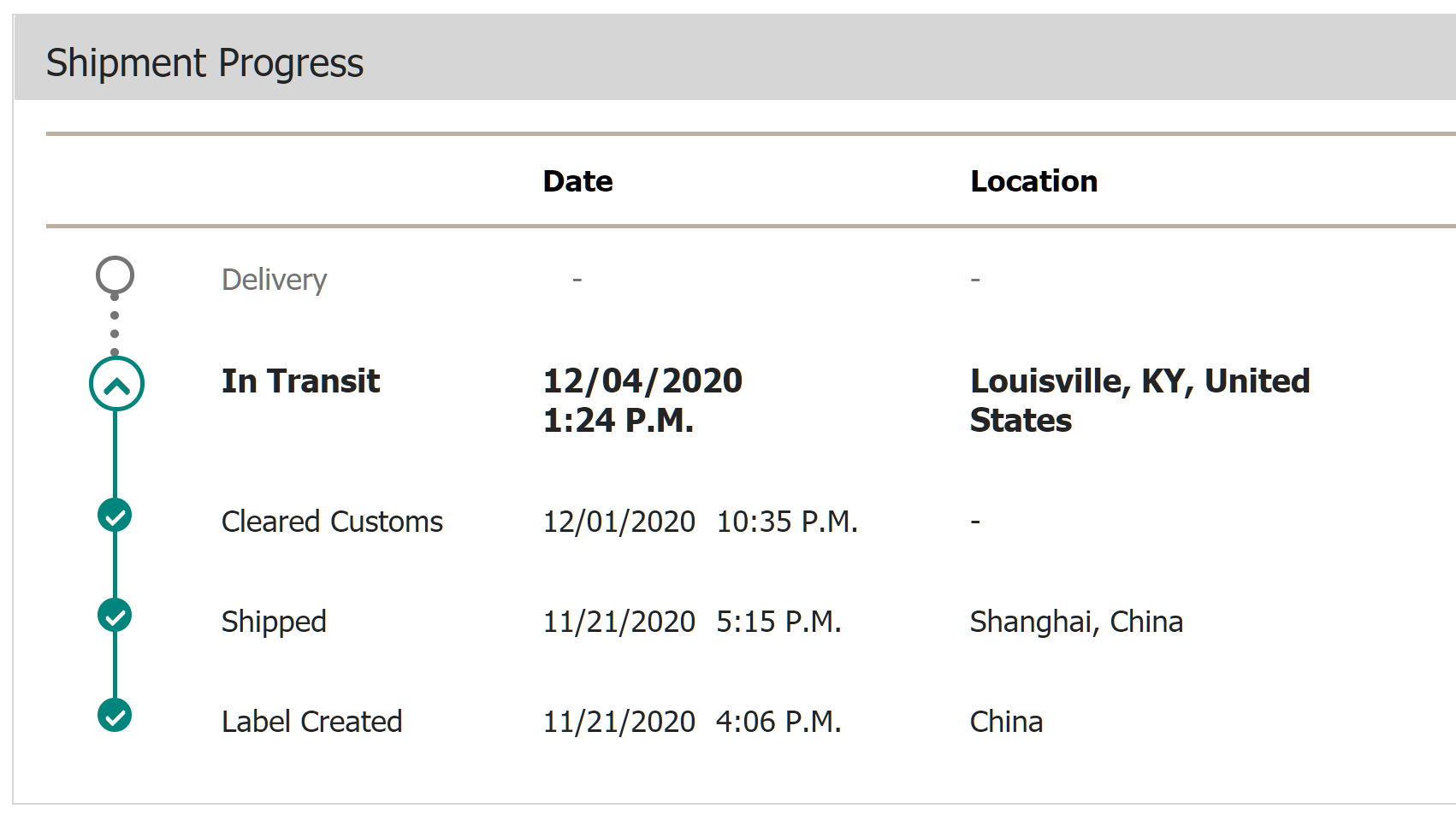Click the dotted connector below Delivery
Image resolution: width=1456 pixels, height=826 pixels.
[115, 325]
